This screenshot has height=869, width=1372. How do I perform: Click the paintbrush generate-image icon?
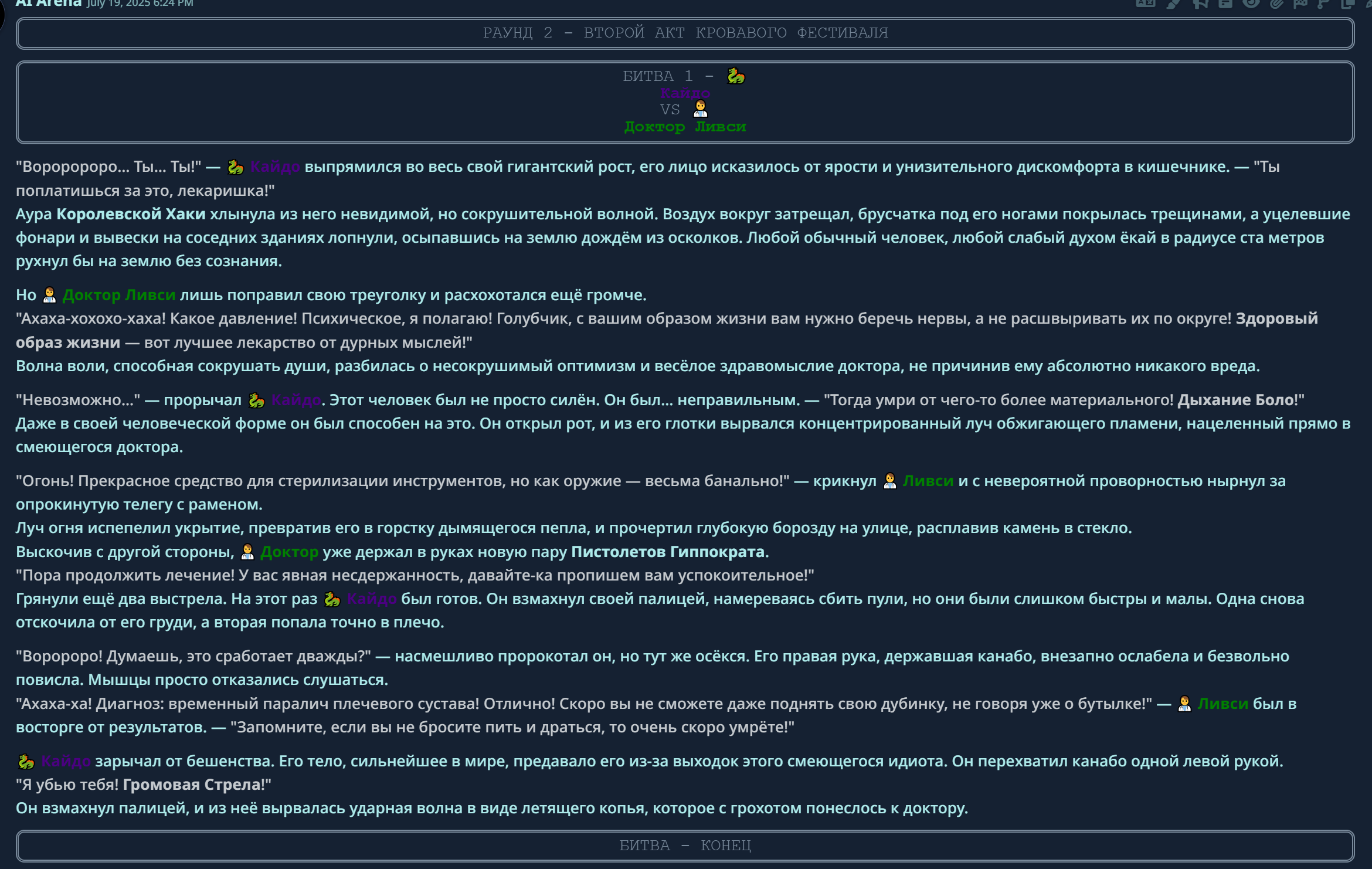pyautogui.click(x=1173, y=4)
